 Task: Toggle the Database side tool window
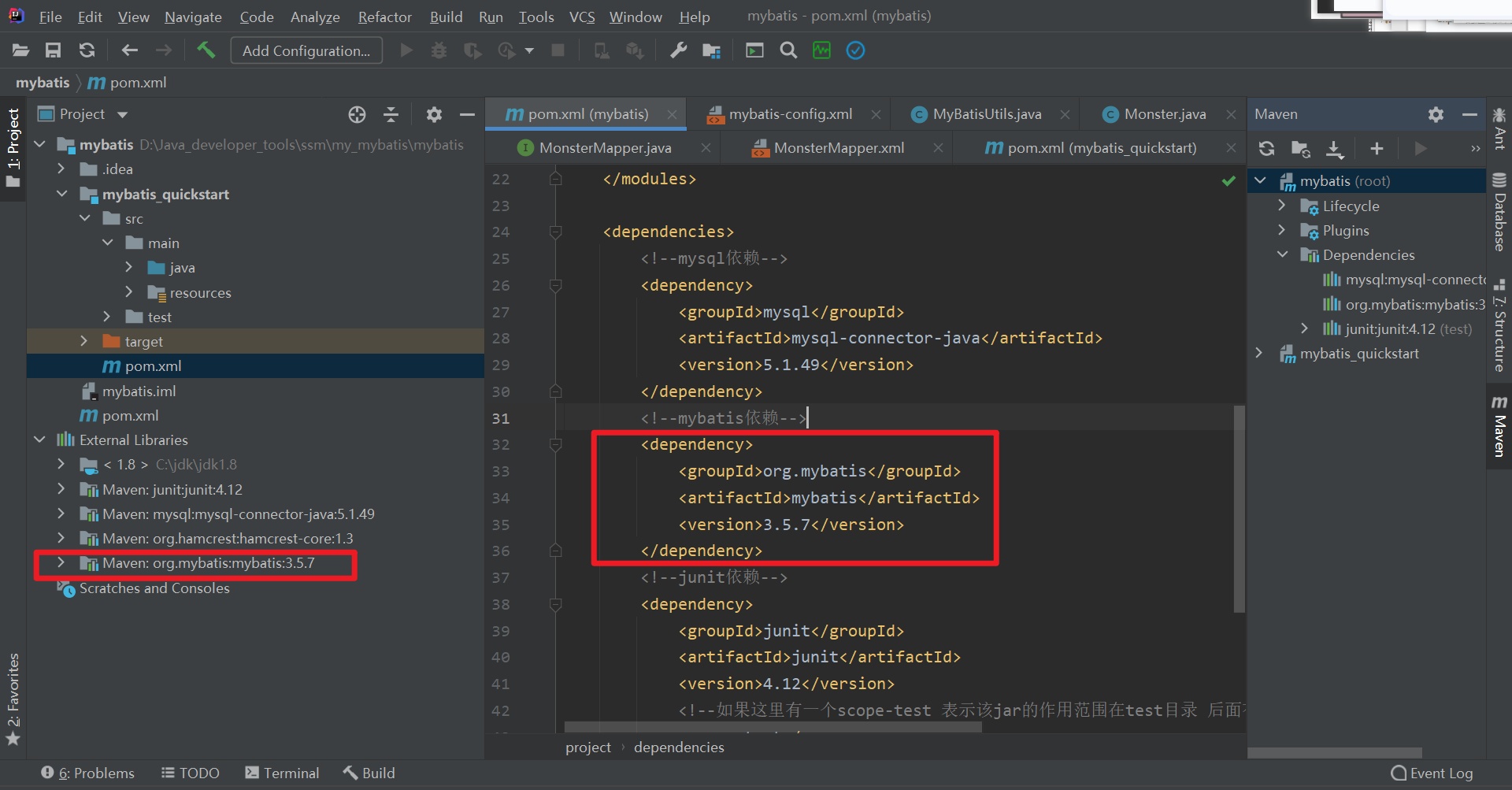pyautogui.click(x=1499, y=212)
